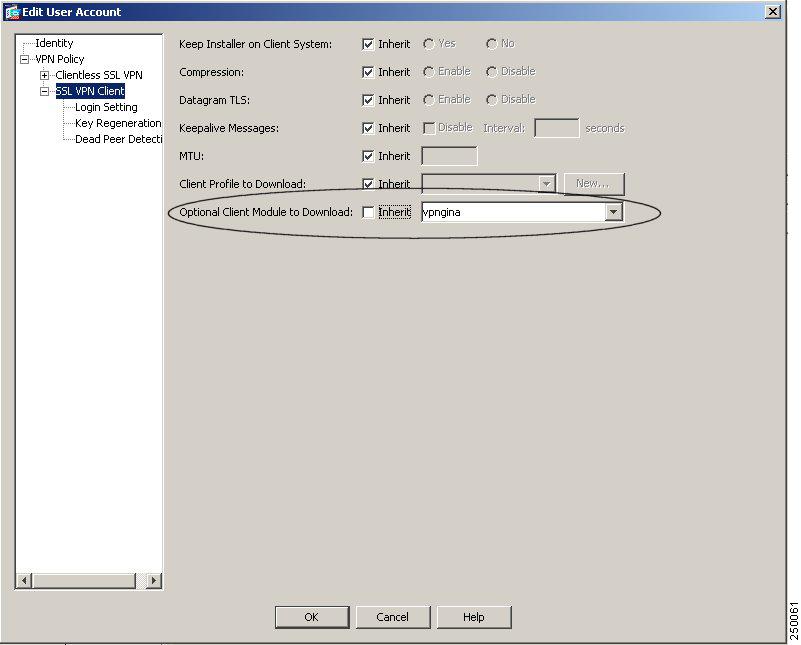The image size is (801, 645).
Task: Open the Optional Client Module vpngina dropdown
Action: click(x=614, y=212)
